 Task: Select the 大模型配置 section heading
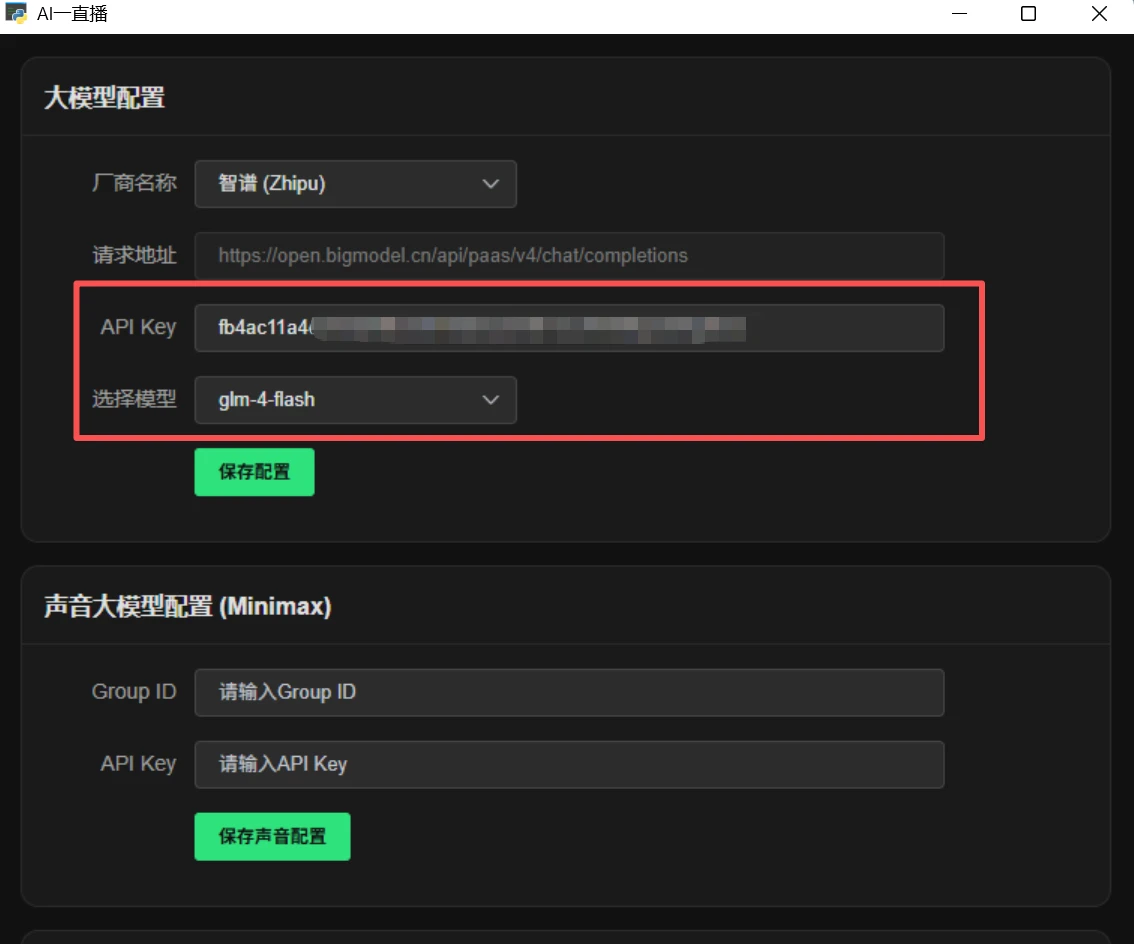coord(104,98)
